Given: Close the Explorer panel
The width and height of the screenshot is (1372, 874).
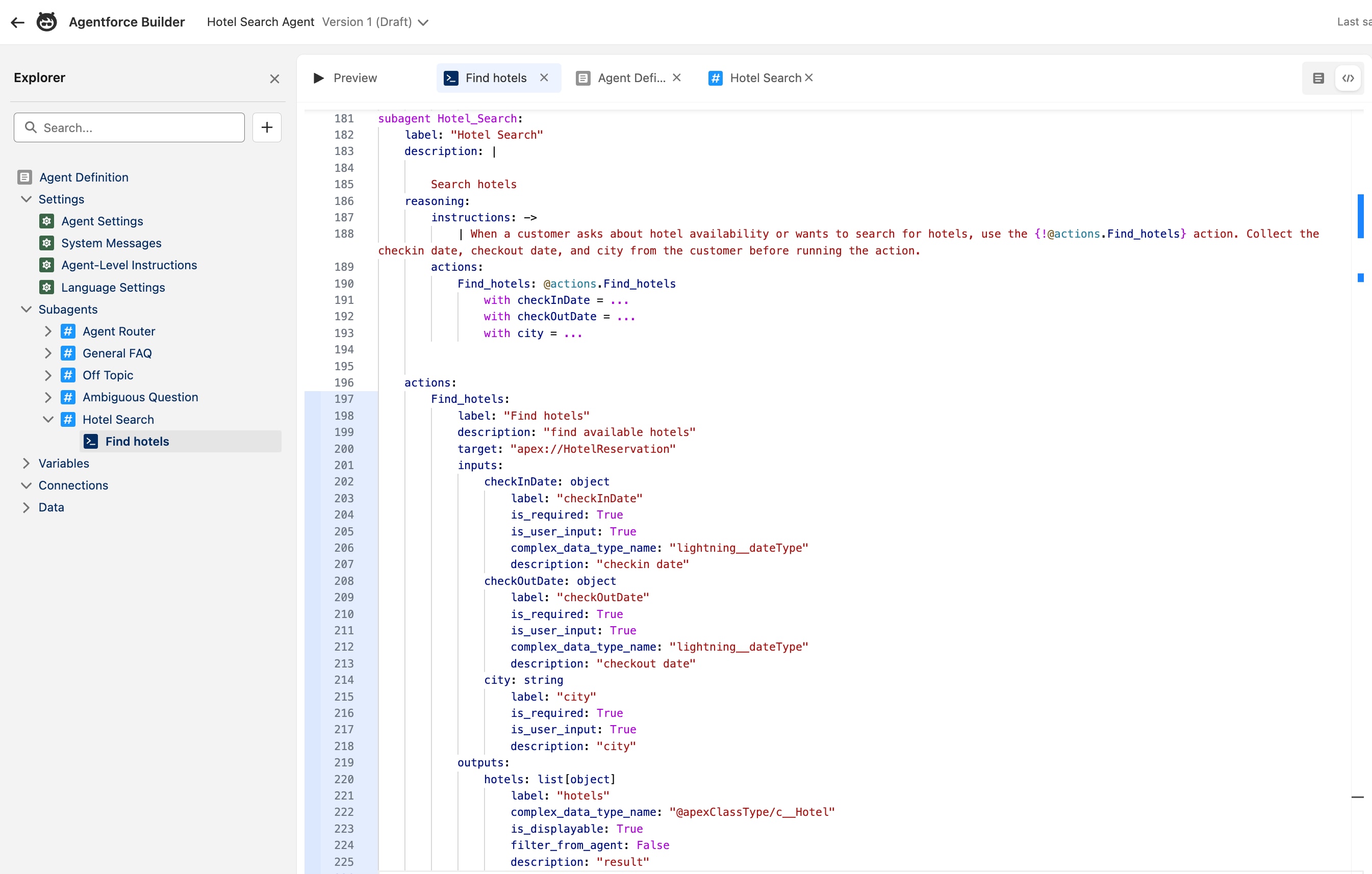Looking at the screenshot, I should pos(274,79).
